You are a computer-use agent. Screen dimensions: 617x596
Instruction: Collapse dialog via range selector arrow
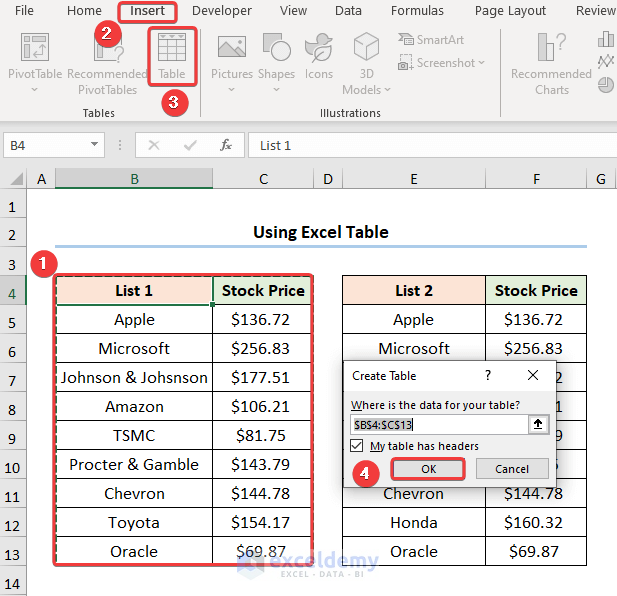(x=538, y=424)
